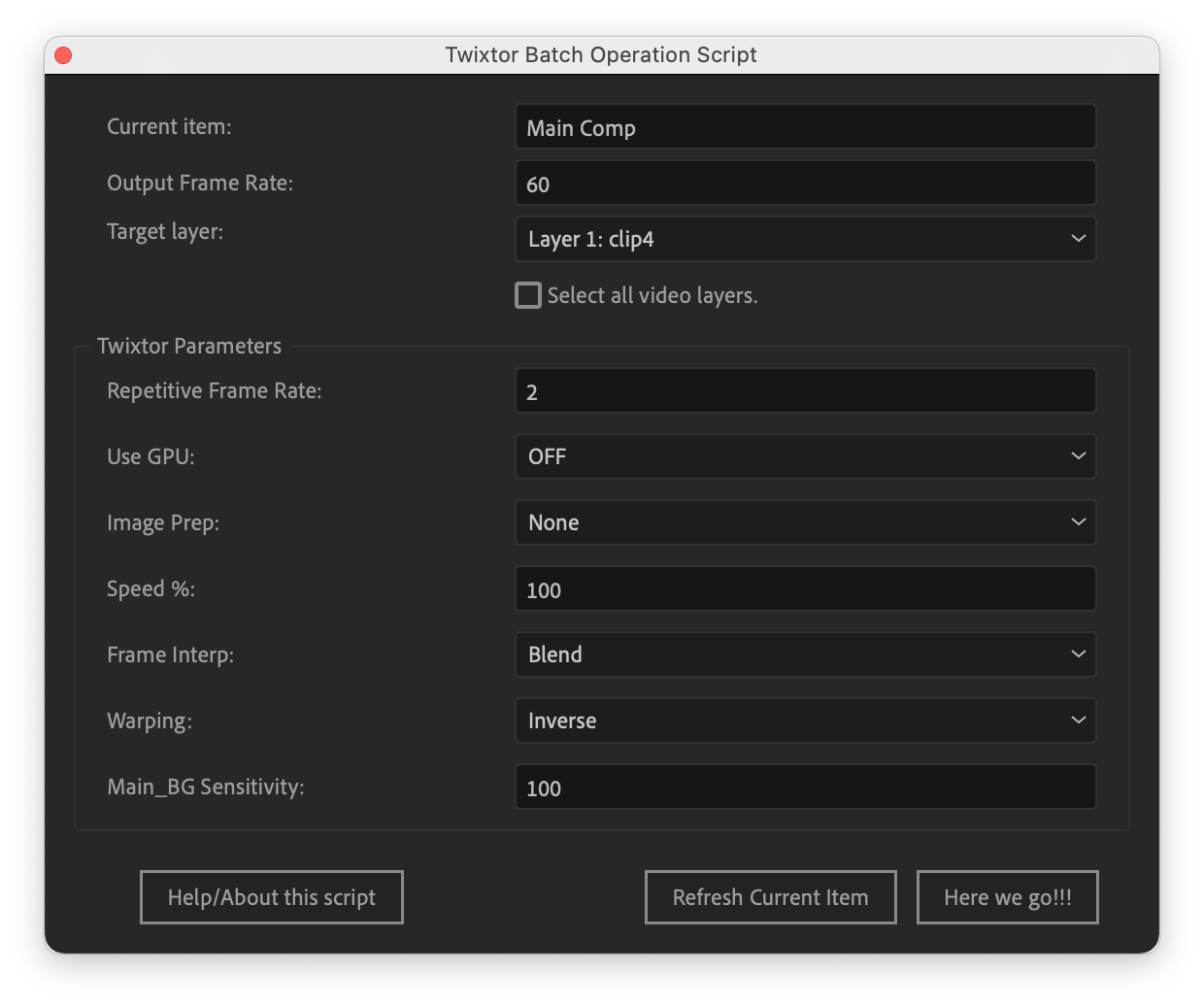Run the script with Here we go!!!

tap(1008, 897)
